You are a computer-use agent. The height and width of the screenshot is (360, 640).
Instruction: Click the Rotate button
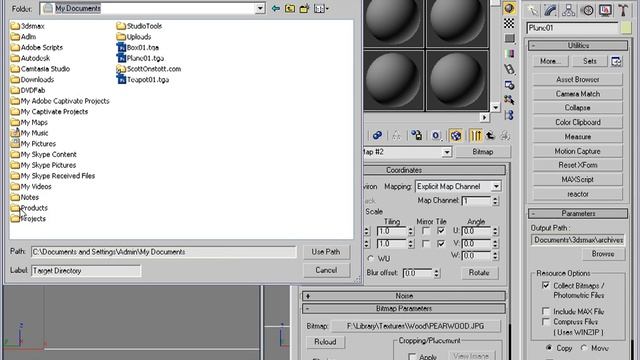(479, 273)
